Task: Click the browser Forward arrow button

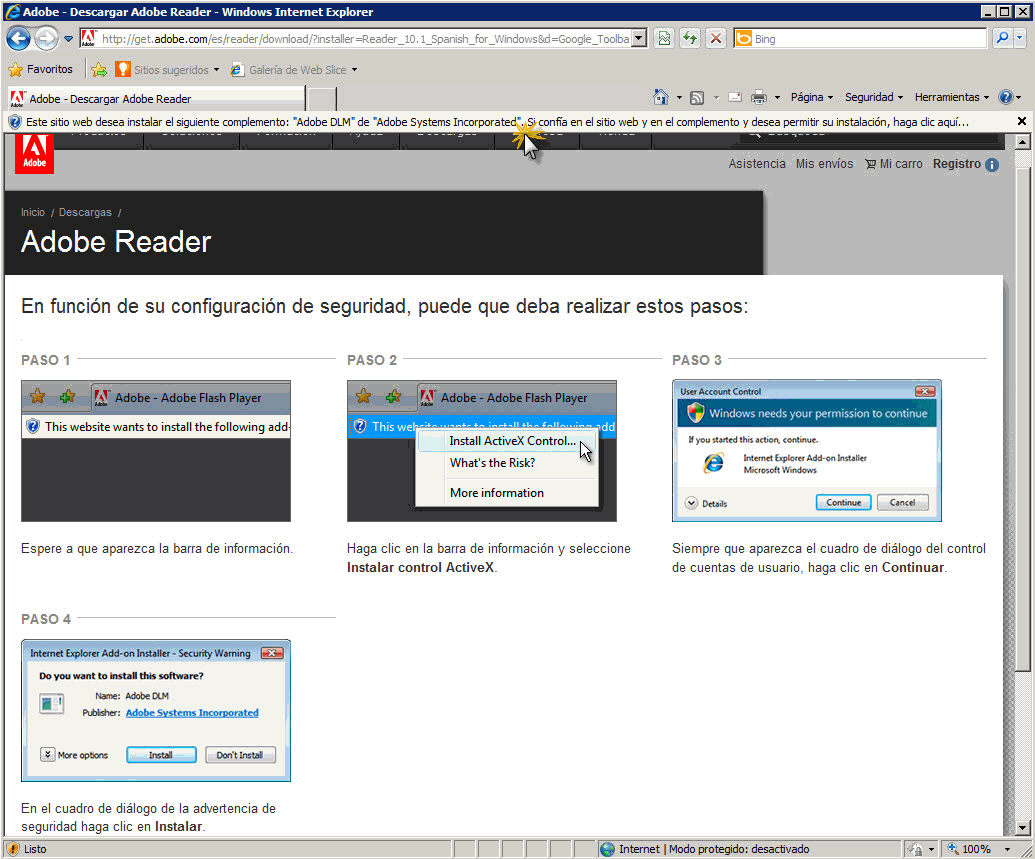Action: coord(46,38)
